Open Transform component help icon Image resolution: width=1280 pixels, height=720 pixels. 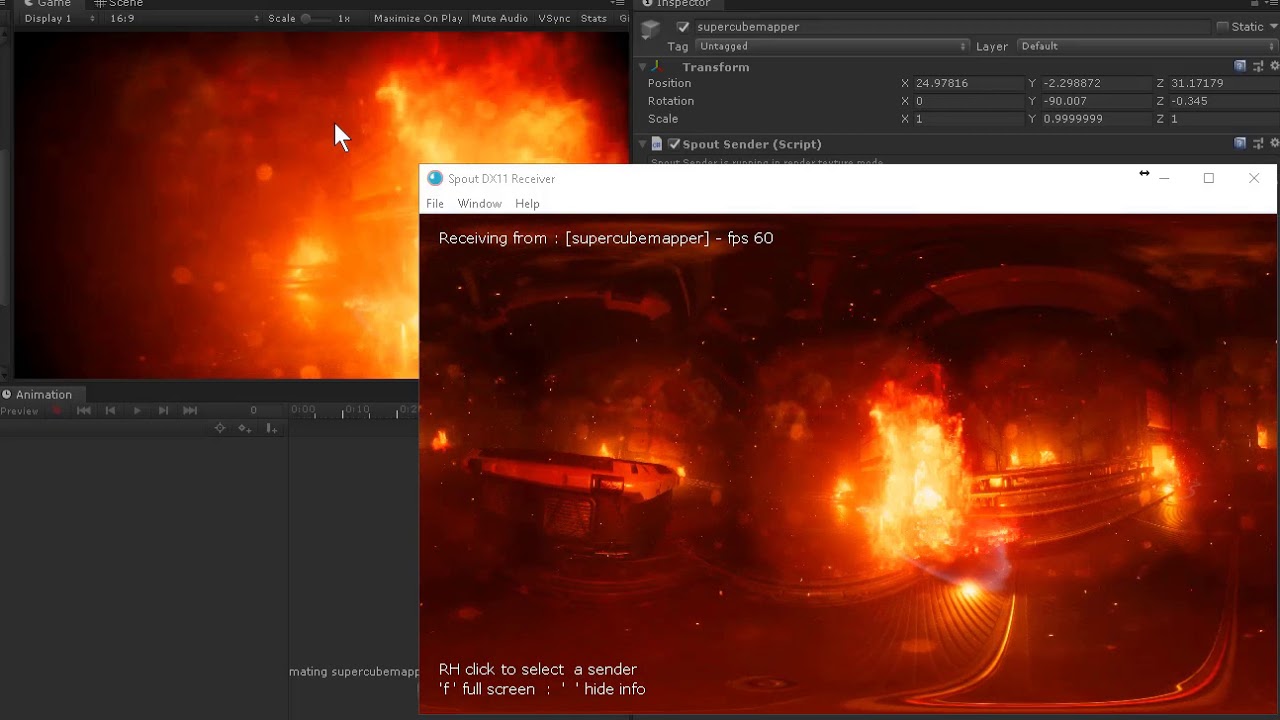point(1240,66)
